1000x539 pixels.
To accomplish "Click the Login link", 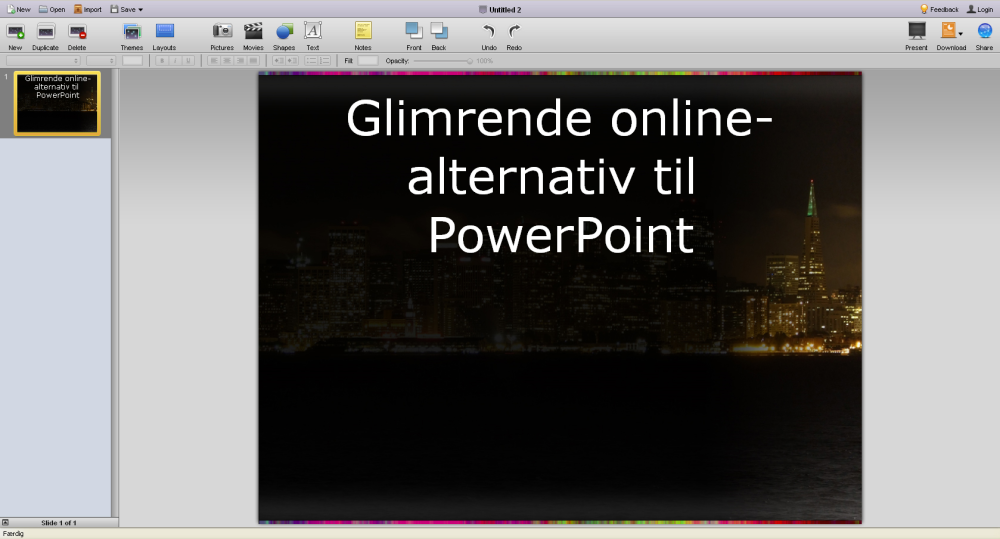I will coord(980,9).
